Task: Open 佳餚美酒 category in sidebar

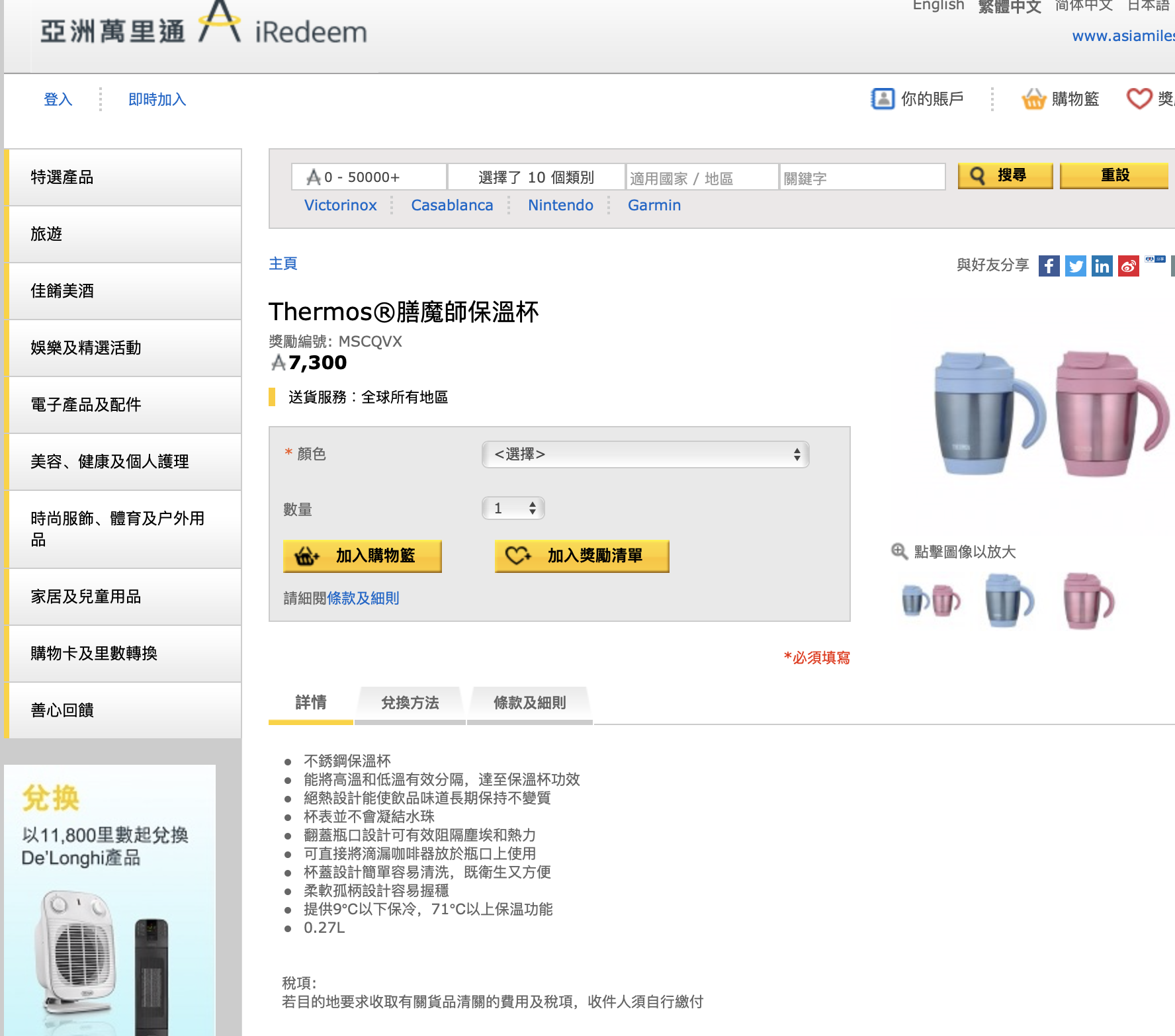Action: tap(124, 291)
